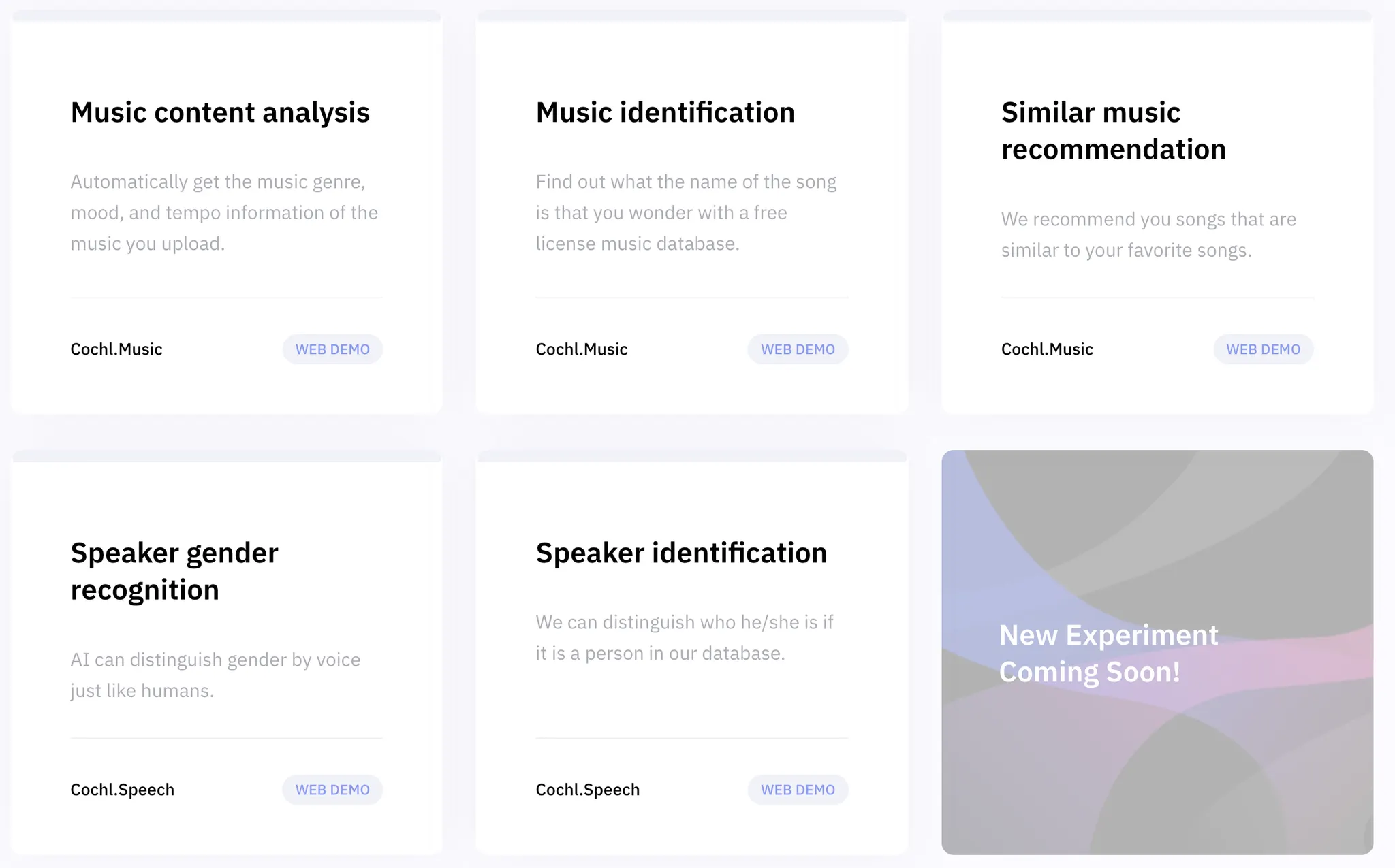Click WEB DEMO for Similar music recommendation

pos(1263,349)
